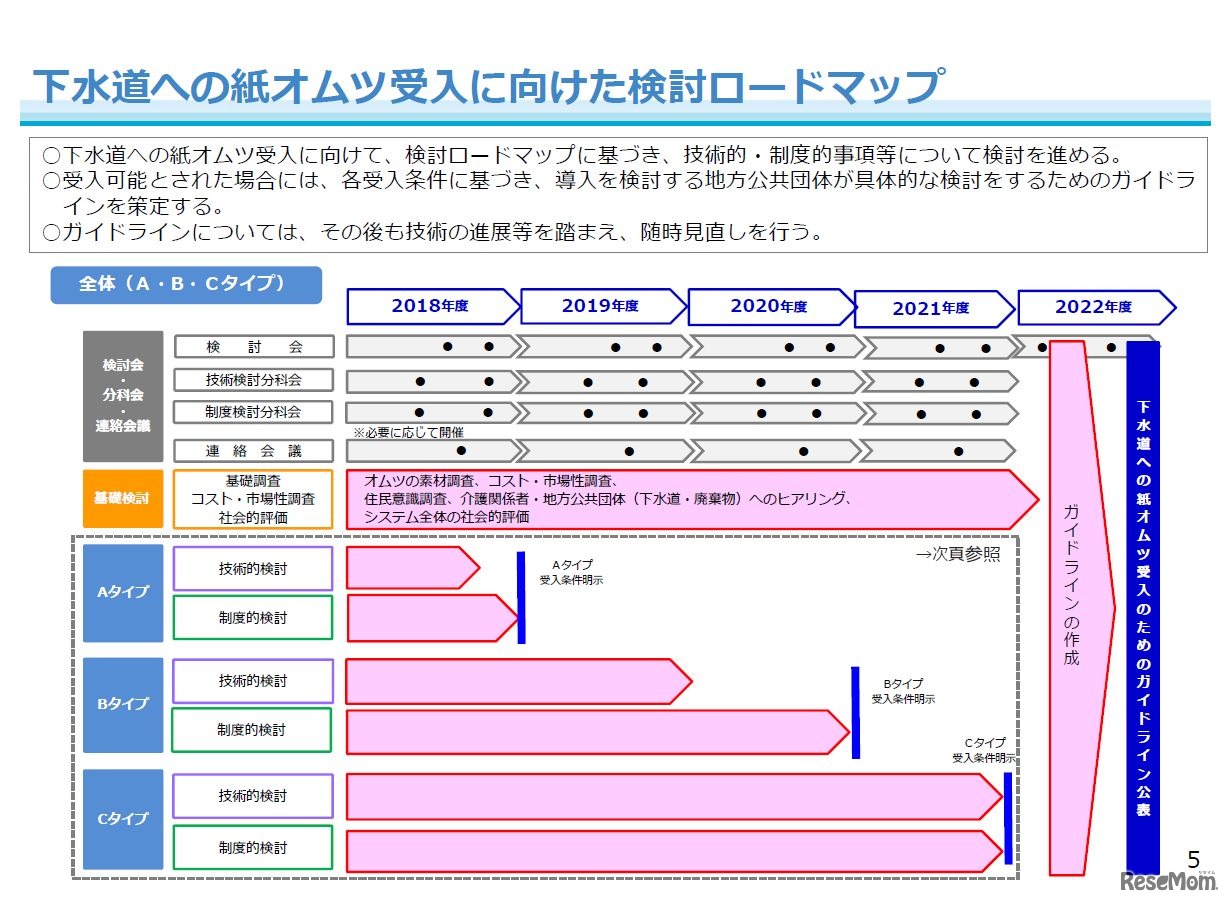This screenshot has height=904, width=1231.
Task: Select the Bタイプ blue box
Action: coord(122,705)
